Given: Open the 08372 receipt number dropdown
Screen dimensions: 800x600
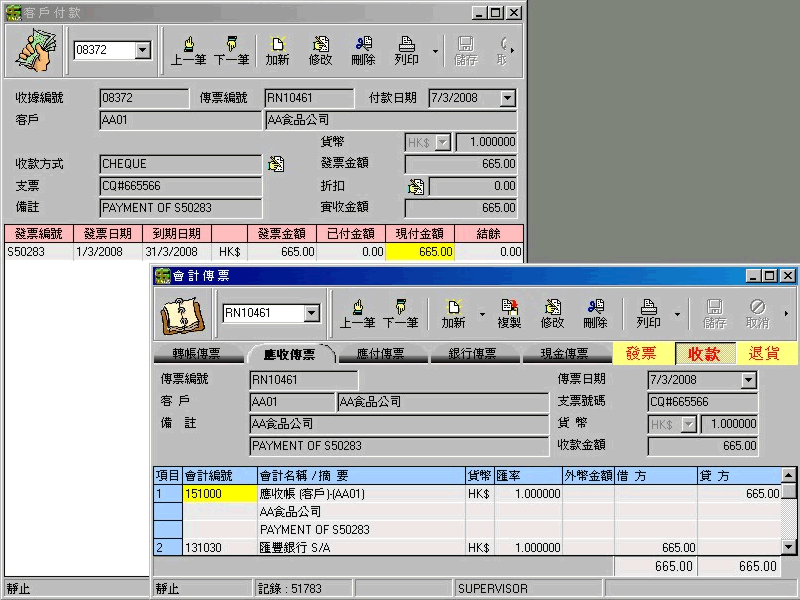Looking at the screenshot, I should [x=141, y=50].
